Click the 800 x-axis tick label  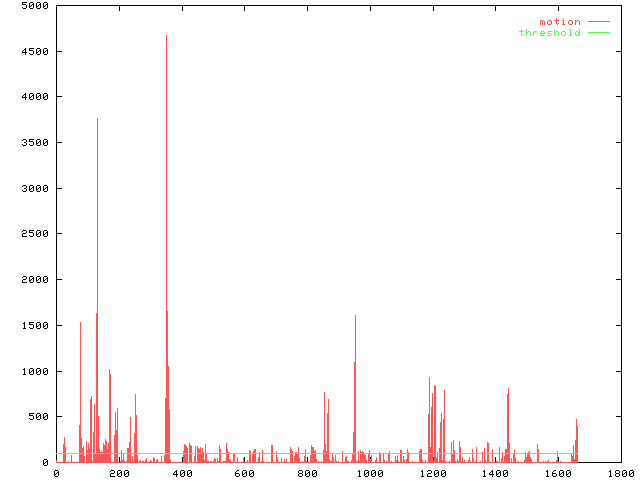pos(307,473)
